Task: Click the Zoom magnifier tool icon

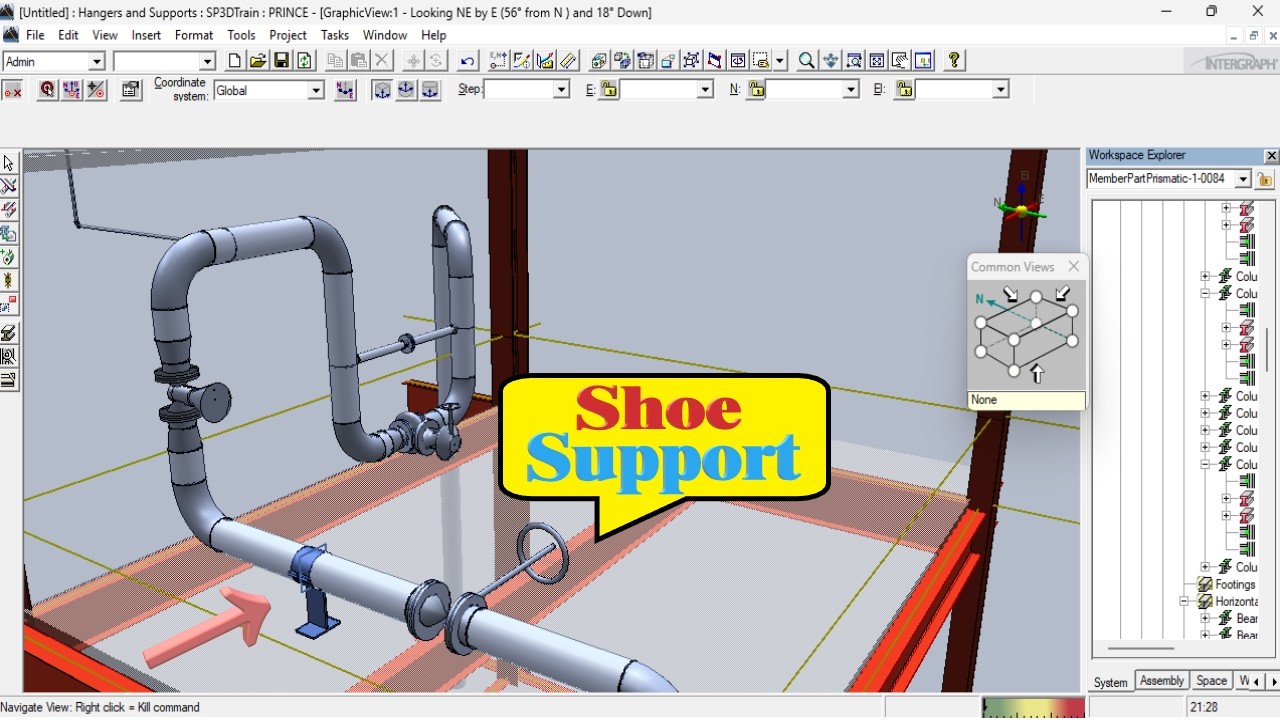Action: tap(806, 61)
